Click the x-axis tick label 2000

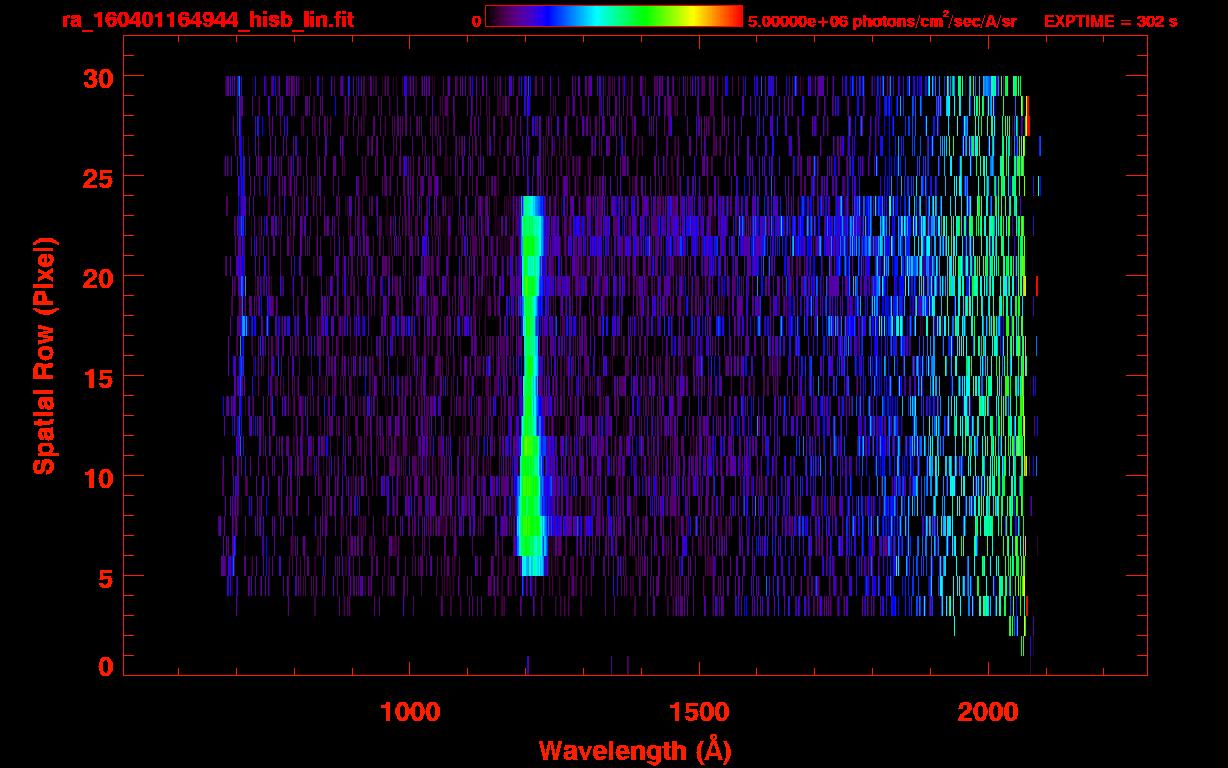tap(987, 712)
